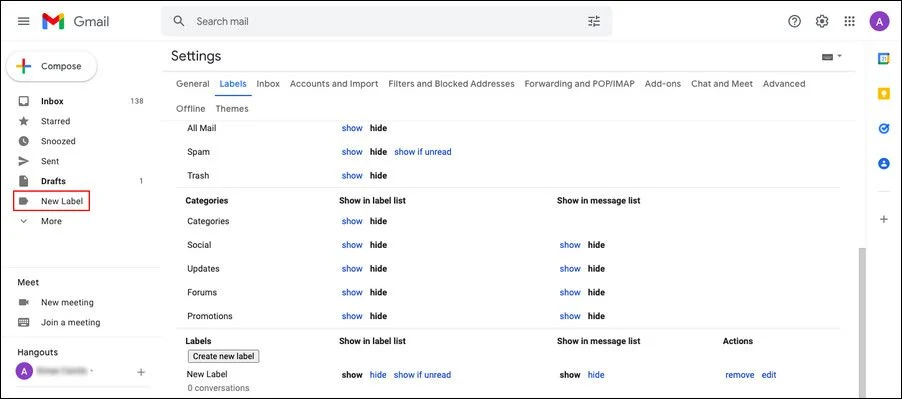Open input tools dropdown arrow
This screenshot has width=902, height=399.
pos(840,56)
